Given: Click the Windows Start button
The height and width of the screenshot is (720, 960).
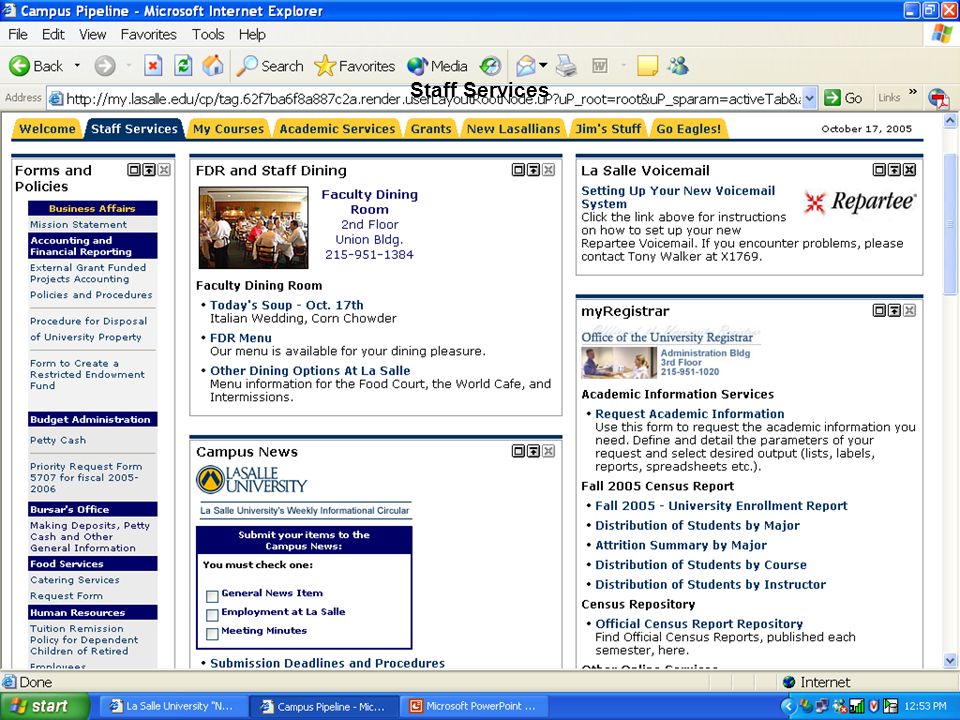Looking at the screenshot, I should (x=44, y=706).
